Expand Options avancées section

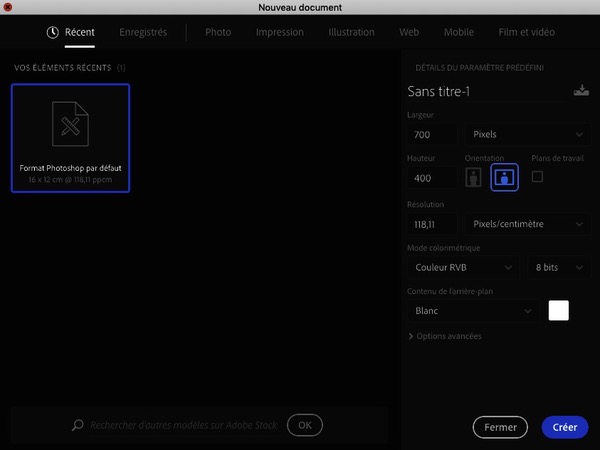445,336
